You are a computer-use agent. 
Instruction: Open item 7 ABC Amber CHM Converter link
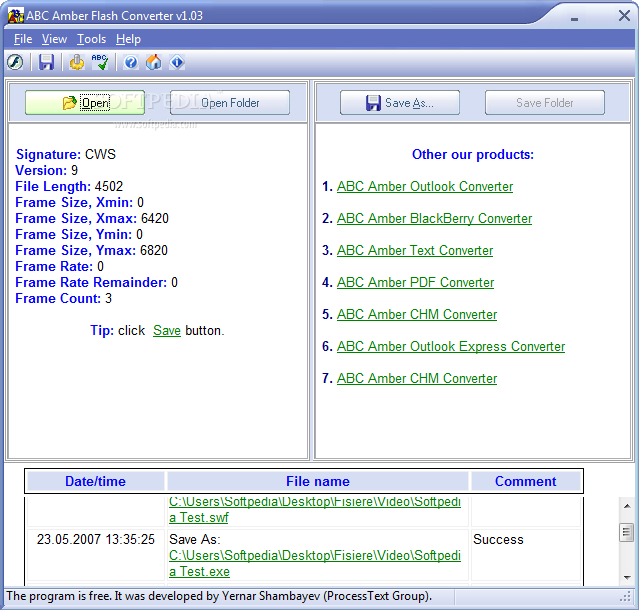pos(417,379)
